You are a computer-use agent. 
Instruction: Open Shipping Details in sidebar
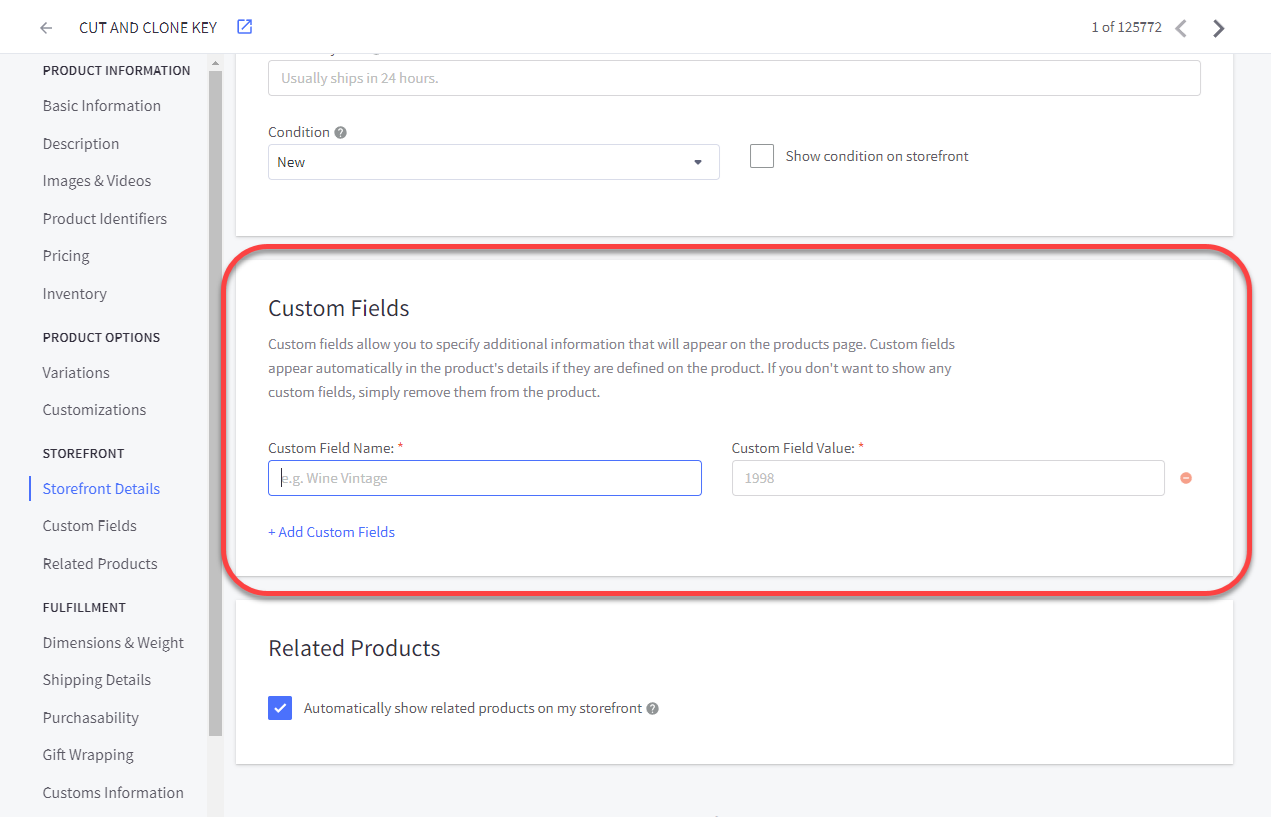pos(97,680)
